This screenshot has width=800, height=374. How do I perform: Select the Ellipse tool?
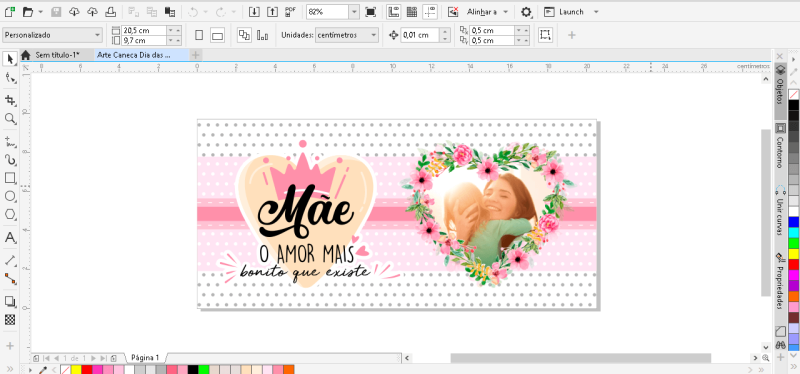10,196
